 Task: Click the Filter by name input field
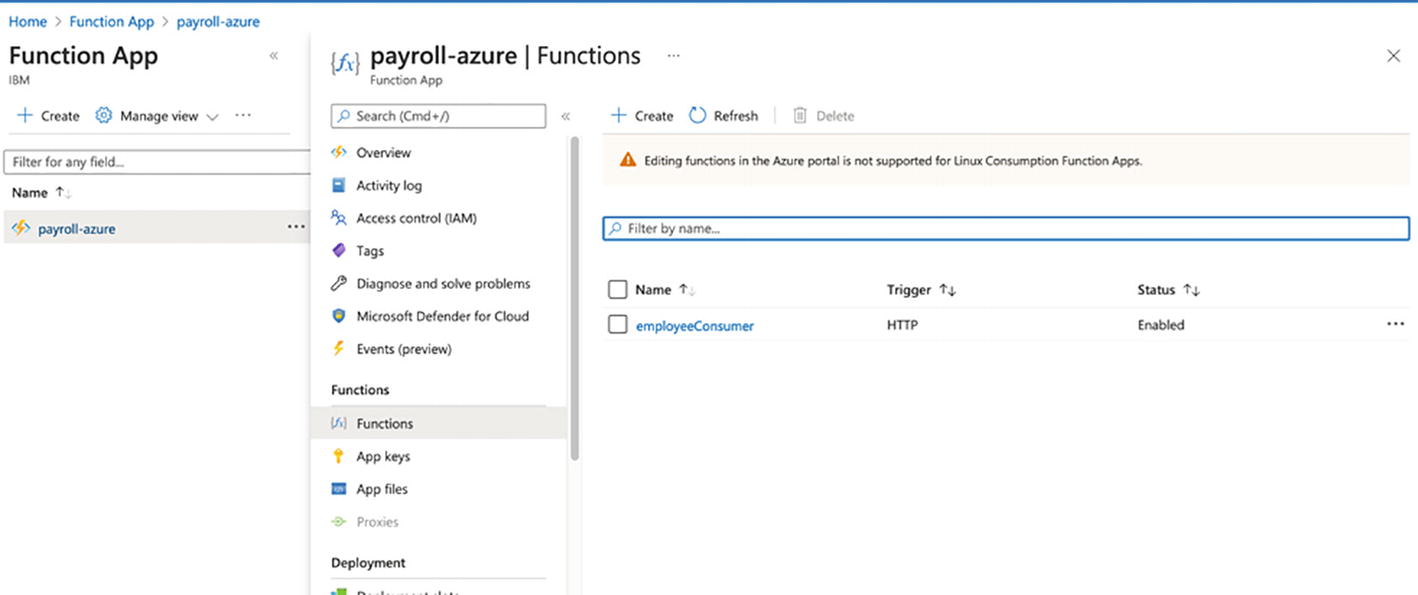(x=1006, y=229)
